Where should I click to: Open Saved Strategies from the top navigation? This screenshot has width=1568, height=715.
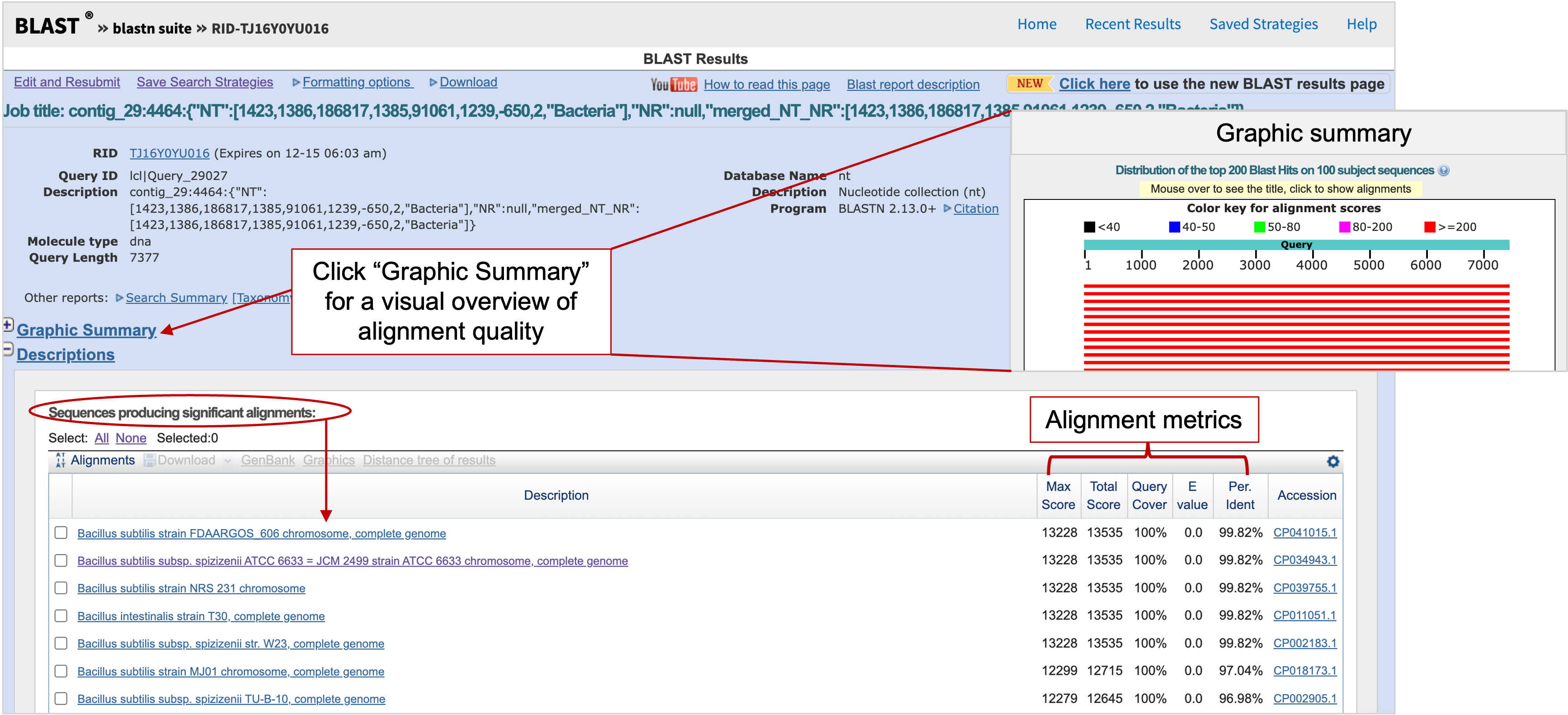[x=1264, y=24]
